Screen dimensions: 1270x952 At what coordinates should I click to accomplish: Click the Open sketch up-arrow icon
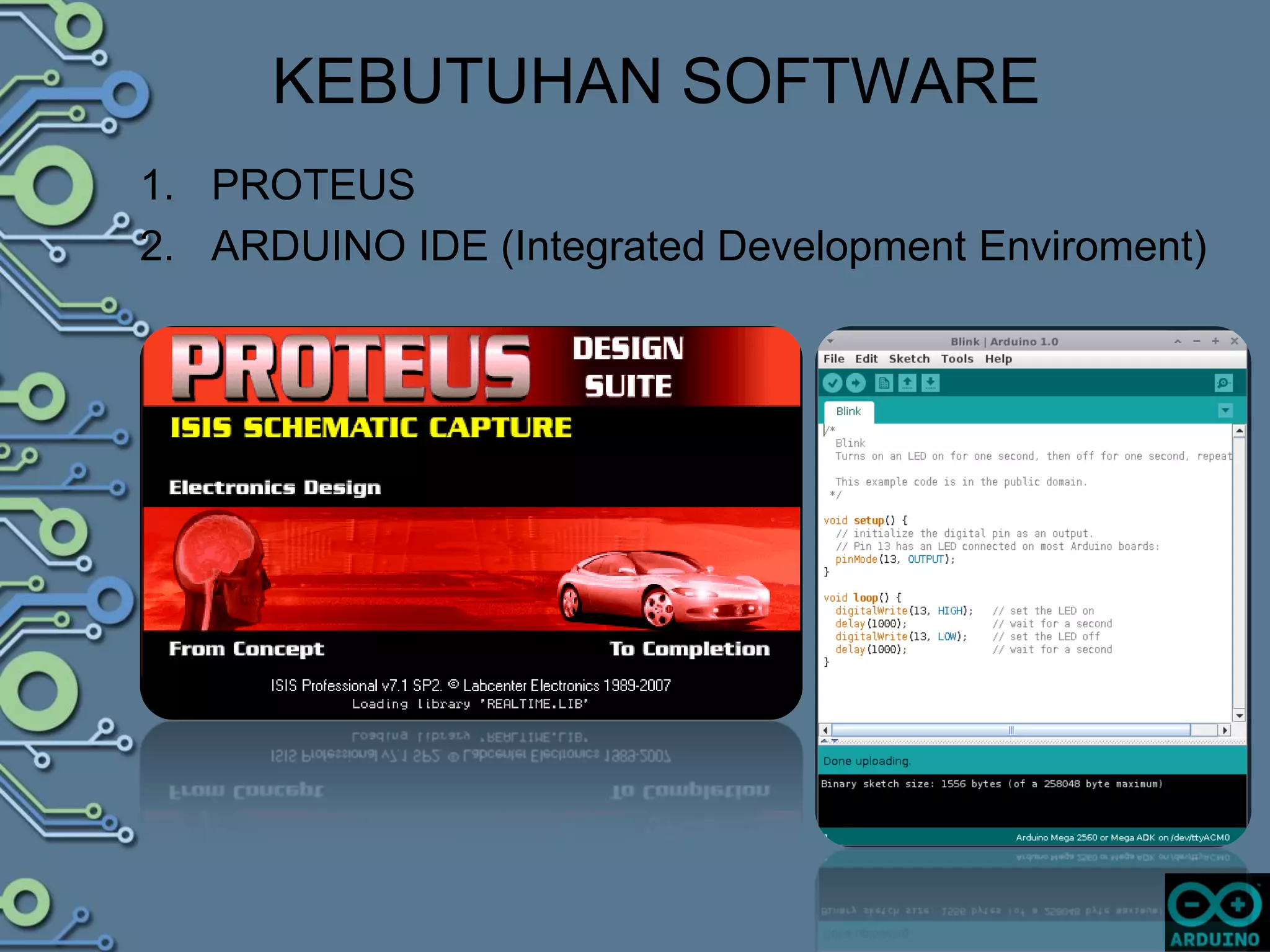pyautogui.click(x=907, y=383)
